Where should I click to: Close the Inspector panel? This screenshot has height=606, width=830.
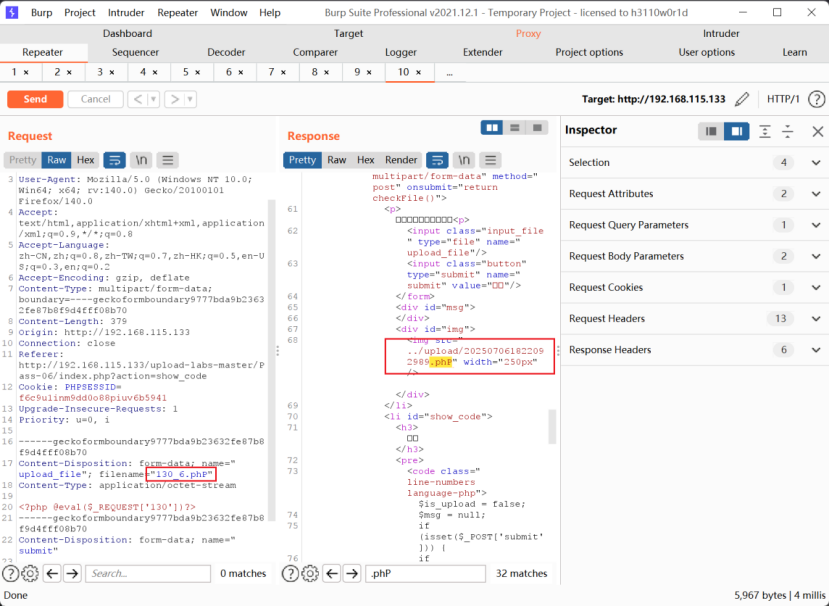pos(818,131)
